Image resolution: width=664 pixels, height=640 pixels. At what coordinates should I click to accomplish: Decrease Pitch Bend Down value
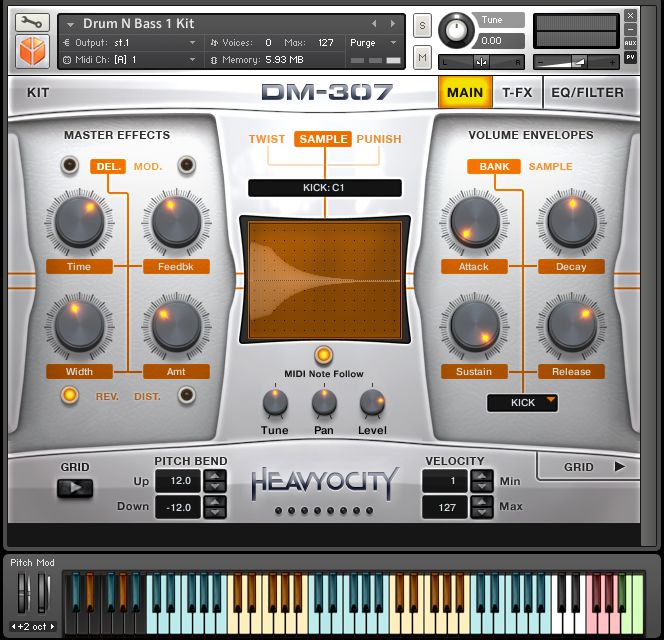coord(215,513)
